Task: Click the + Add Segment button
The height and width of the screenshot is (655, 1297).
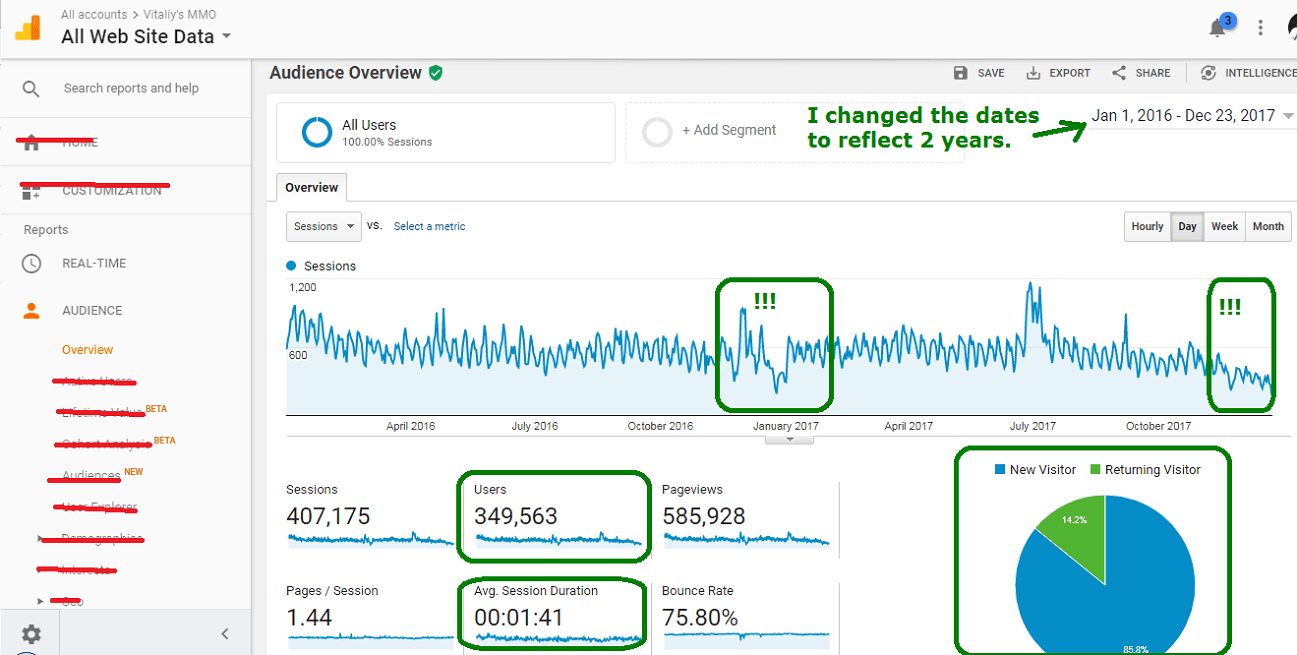Action: tap(729, 130)
